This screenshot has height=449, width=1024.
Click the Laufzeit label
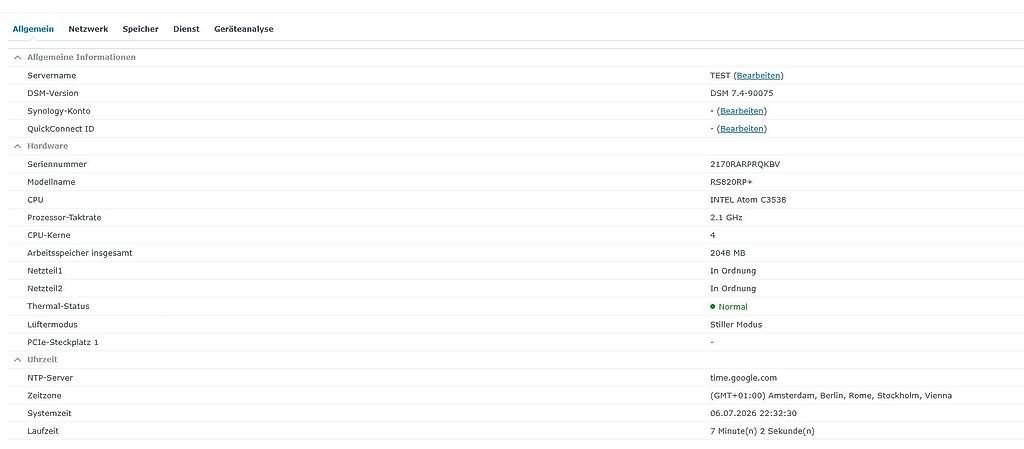point(43,431)
